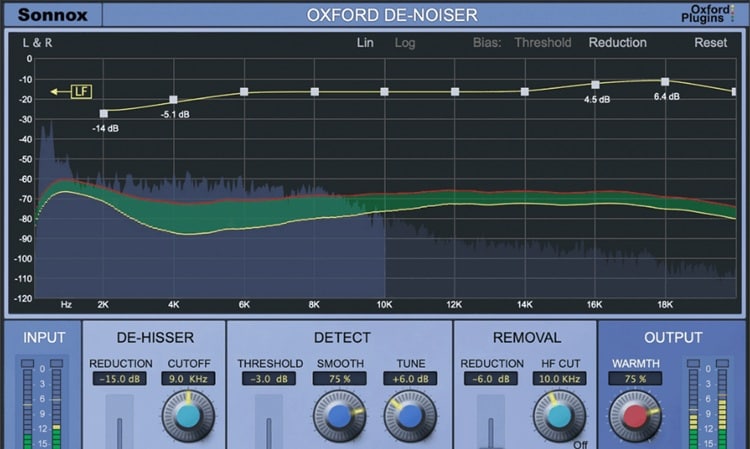Select the bias curve node at 10K
Viewport: 750px width, 449px height.
click(385, 92)
